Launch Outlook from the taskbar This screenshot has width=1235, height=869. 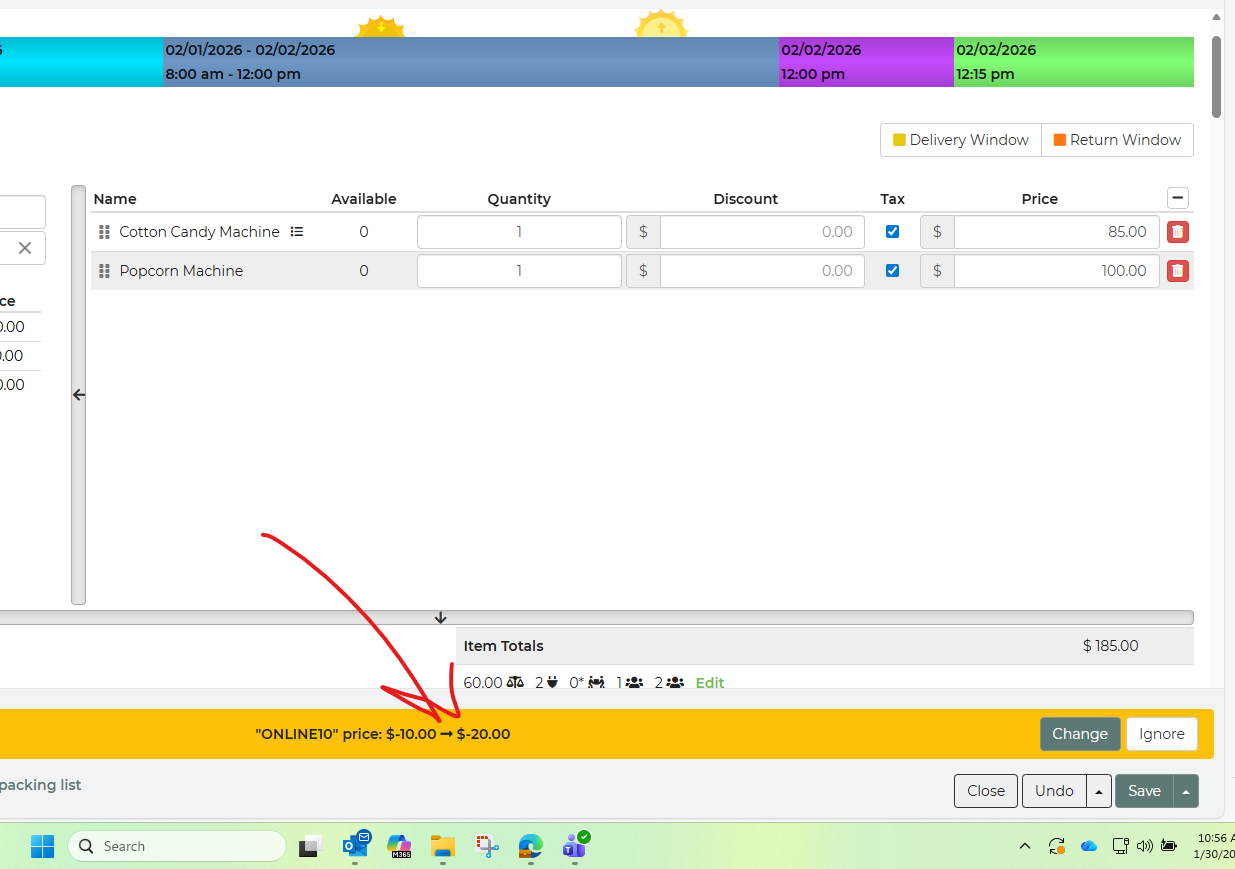(x=355, y=846)
